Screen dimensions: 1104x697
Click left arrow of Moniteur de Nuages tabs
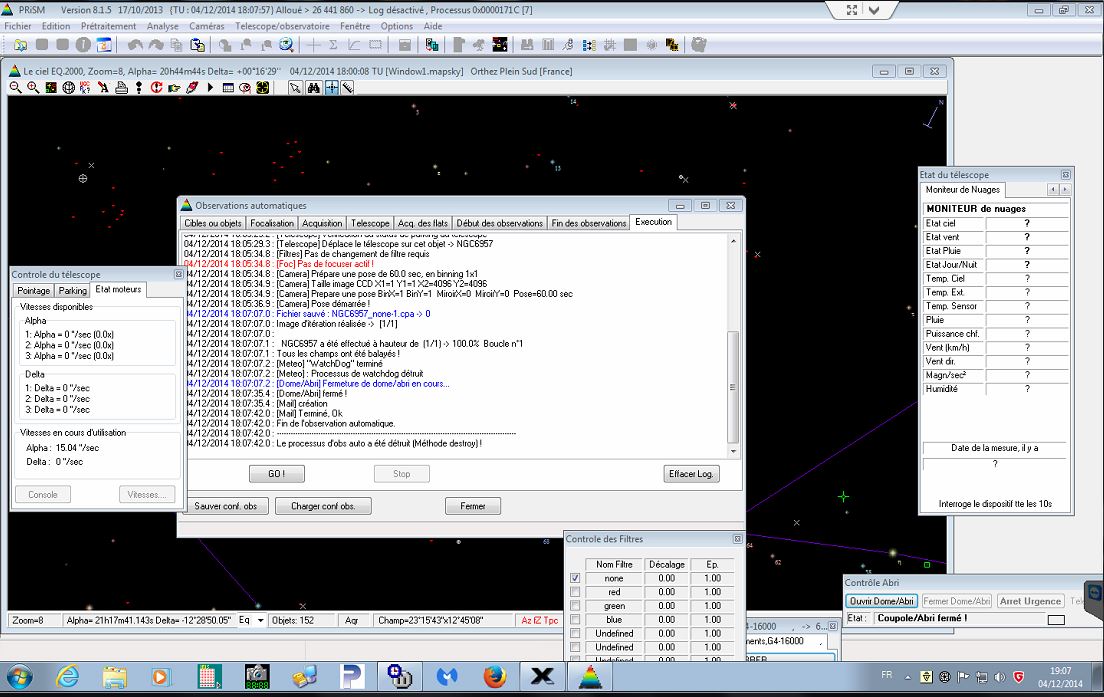[x=1053, y=190]
